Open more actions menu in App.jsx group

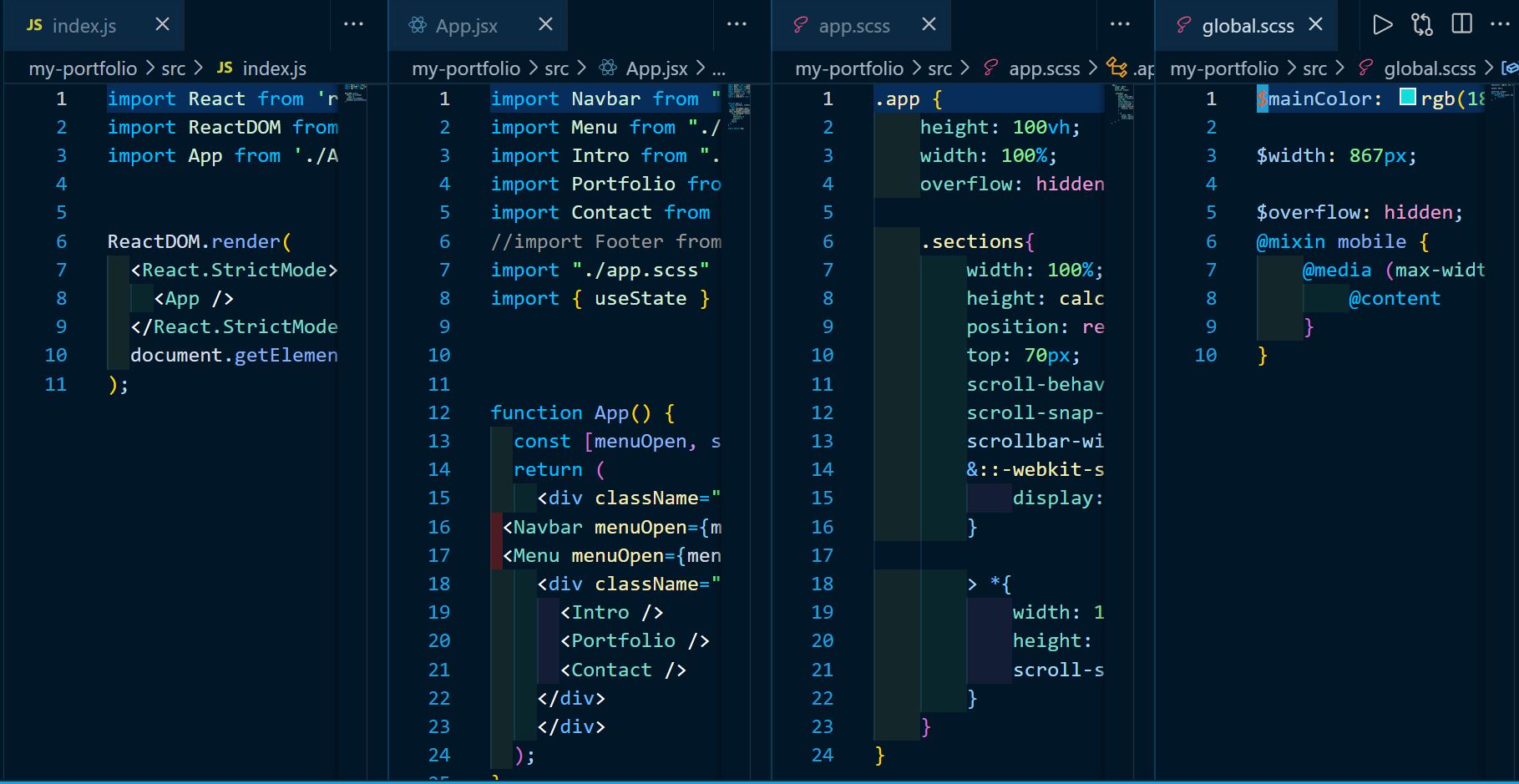[737, 24]
